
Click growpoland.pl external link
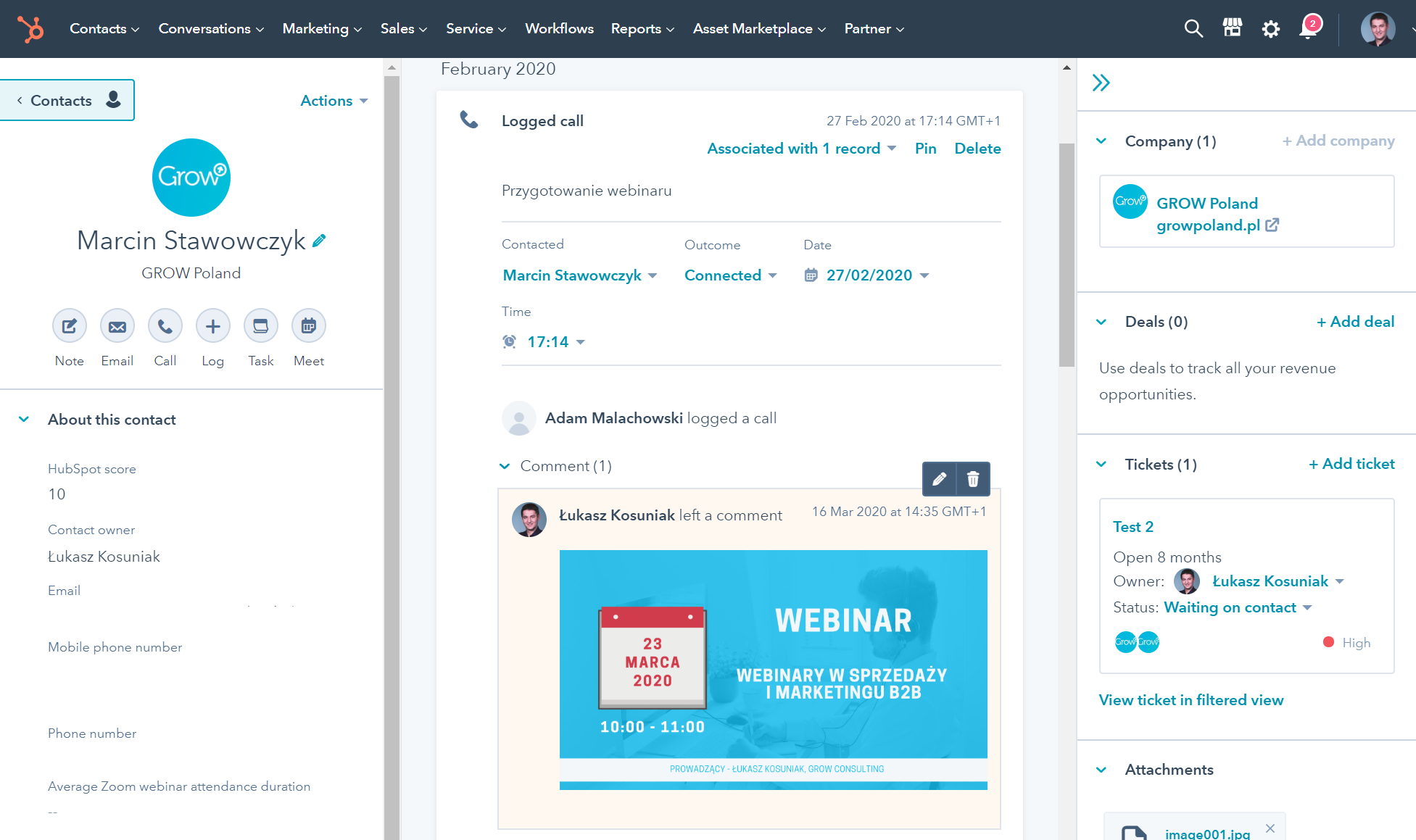click(1273, 225)
